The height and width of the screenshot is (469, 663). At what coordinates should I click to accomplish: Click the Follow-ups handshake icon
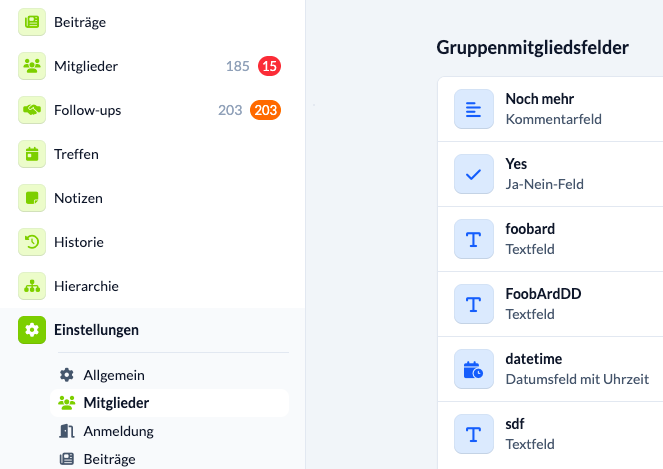point(32,110)
